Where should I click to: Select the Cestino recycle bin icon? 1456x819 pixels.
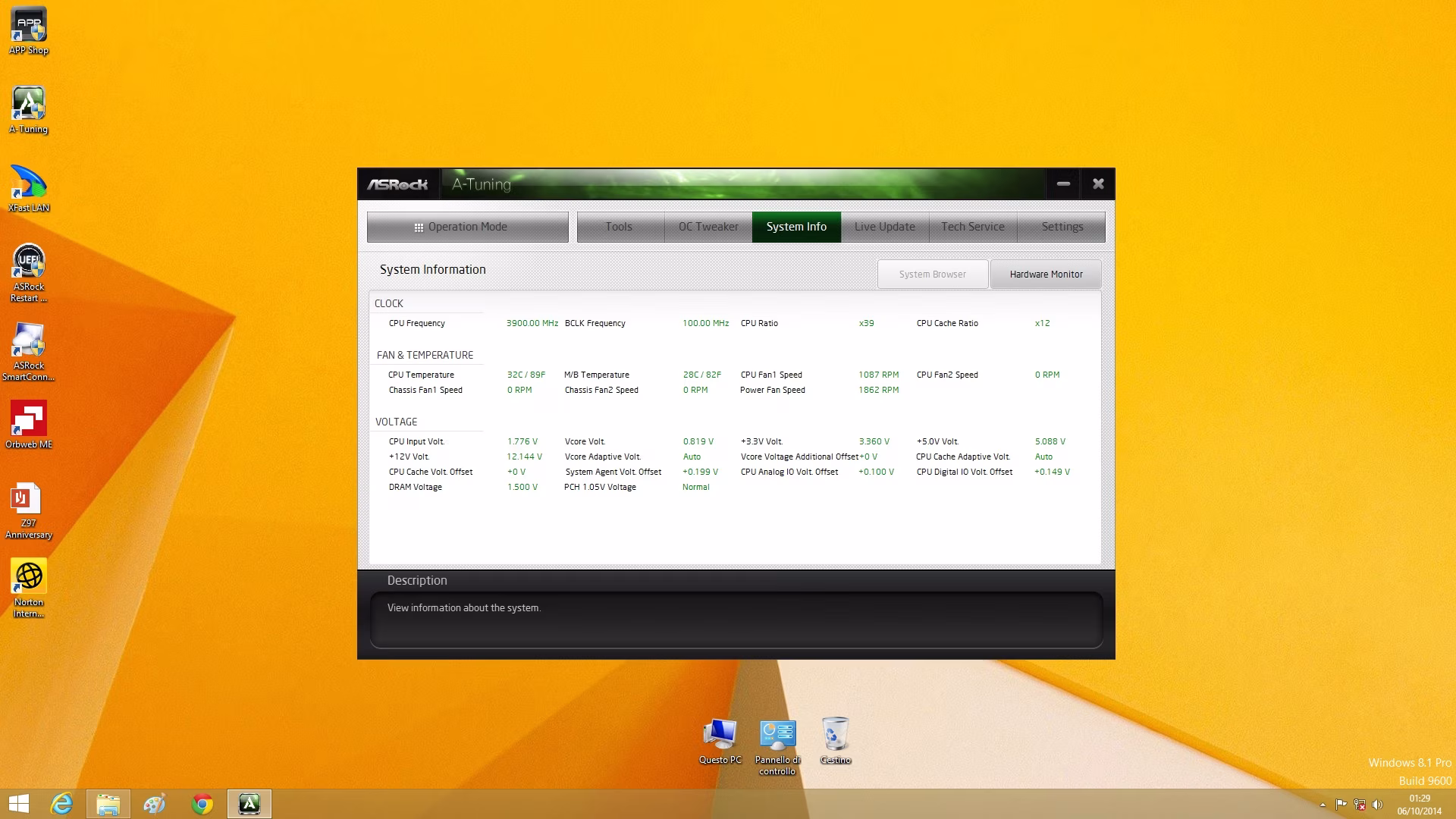[x=835, y=741]
